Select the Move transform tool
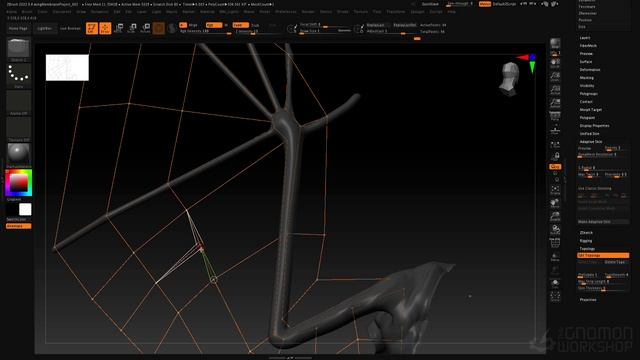Image resolution: width=640 pixels, height=360 pixels. pos(119,28)
